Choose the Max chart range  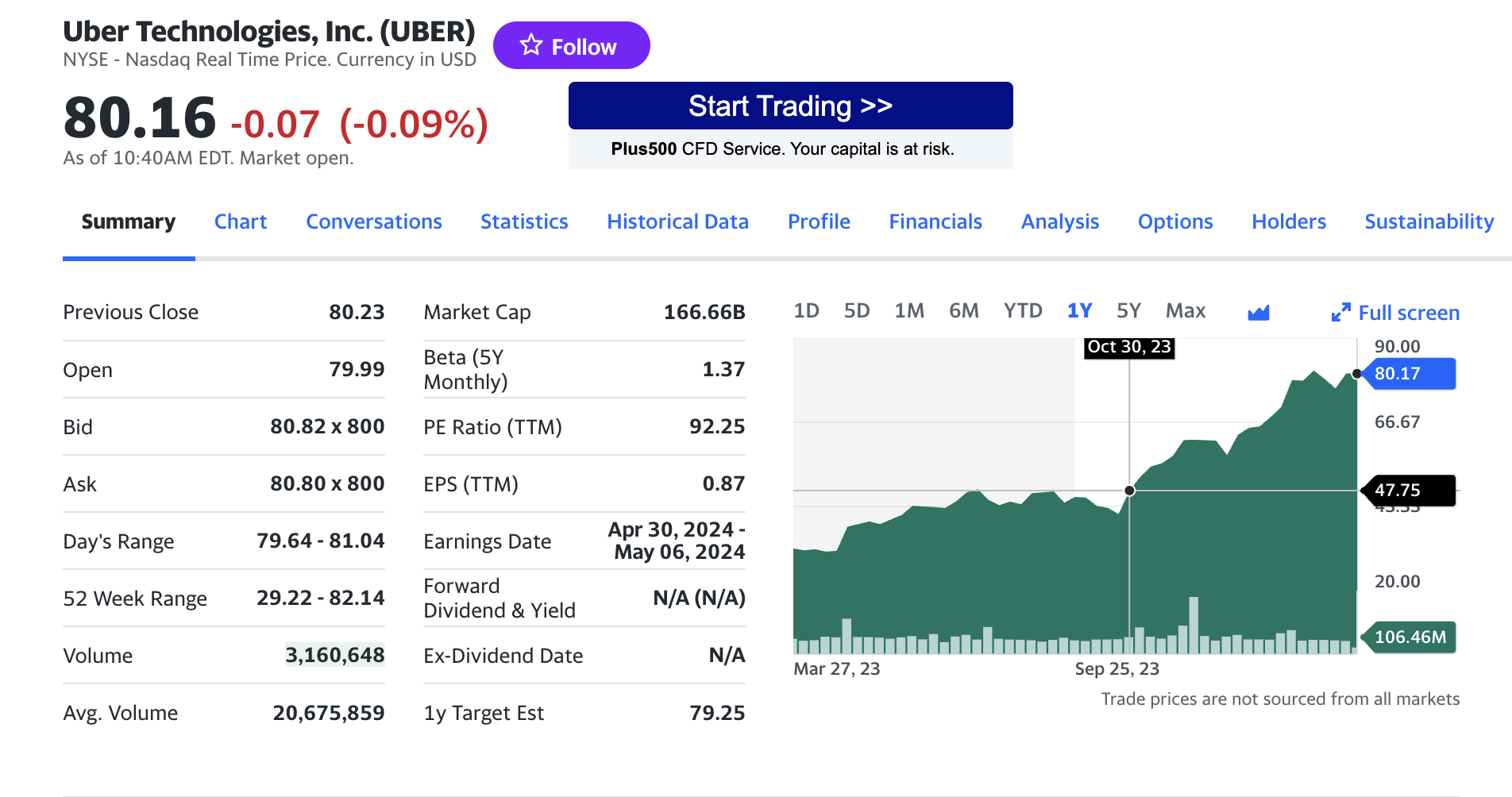1186,310
